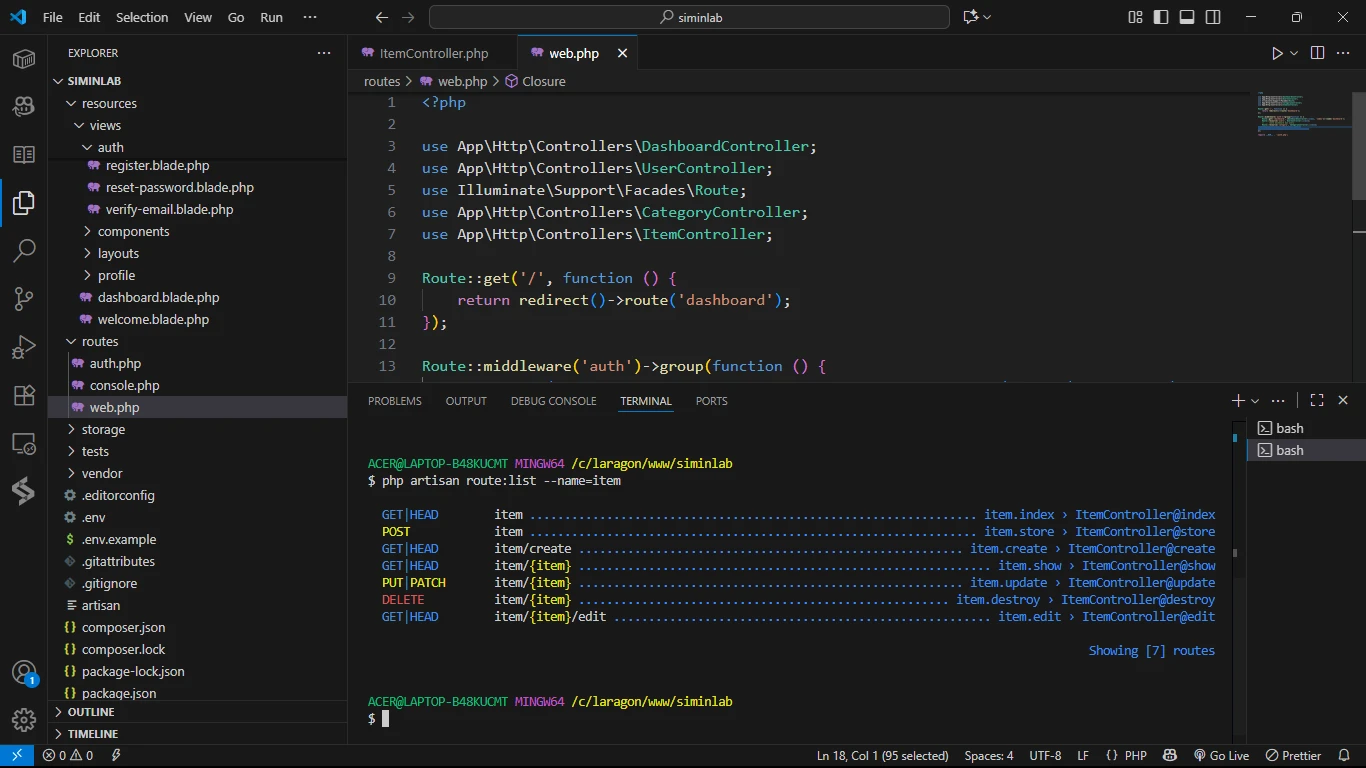Switch to the ItemController.php tab
The width and height of the screenshot is (1366, 768).
[434, 53]
